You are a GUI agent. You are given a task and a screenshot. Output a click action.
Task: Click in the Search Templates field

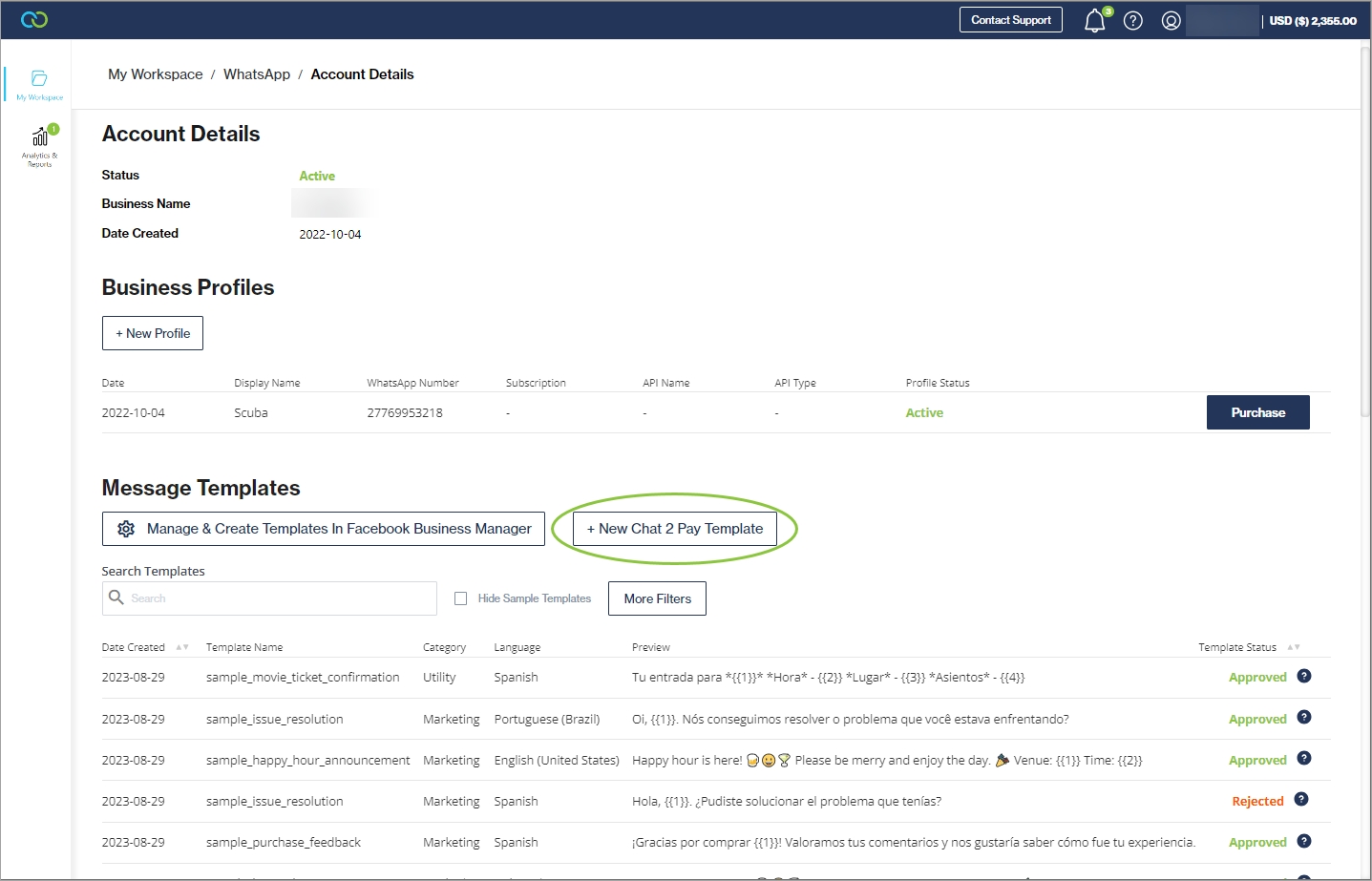[x=277, y=598]
